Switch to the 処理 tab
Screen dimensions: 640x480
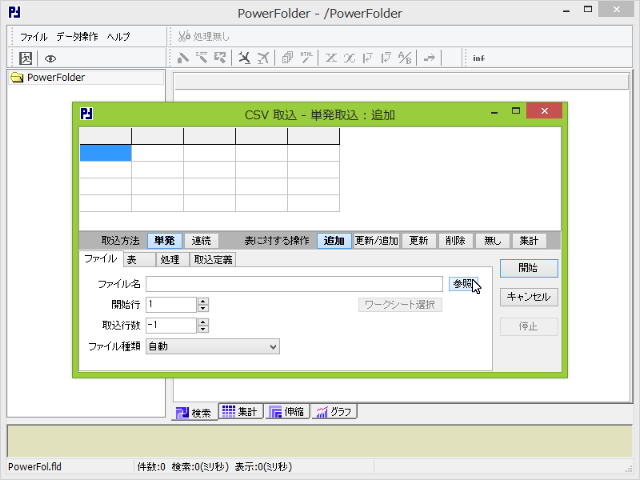(x=170, y=260)
